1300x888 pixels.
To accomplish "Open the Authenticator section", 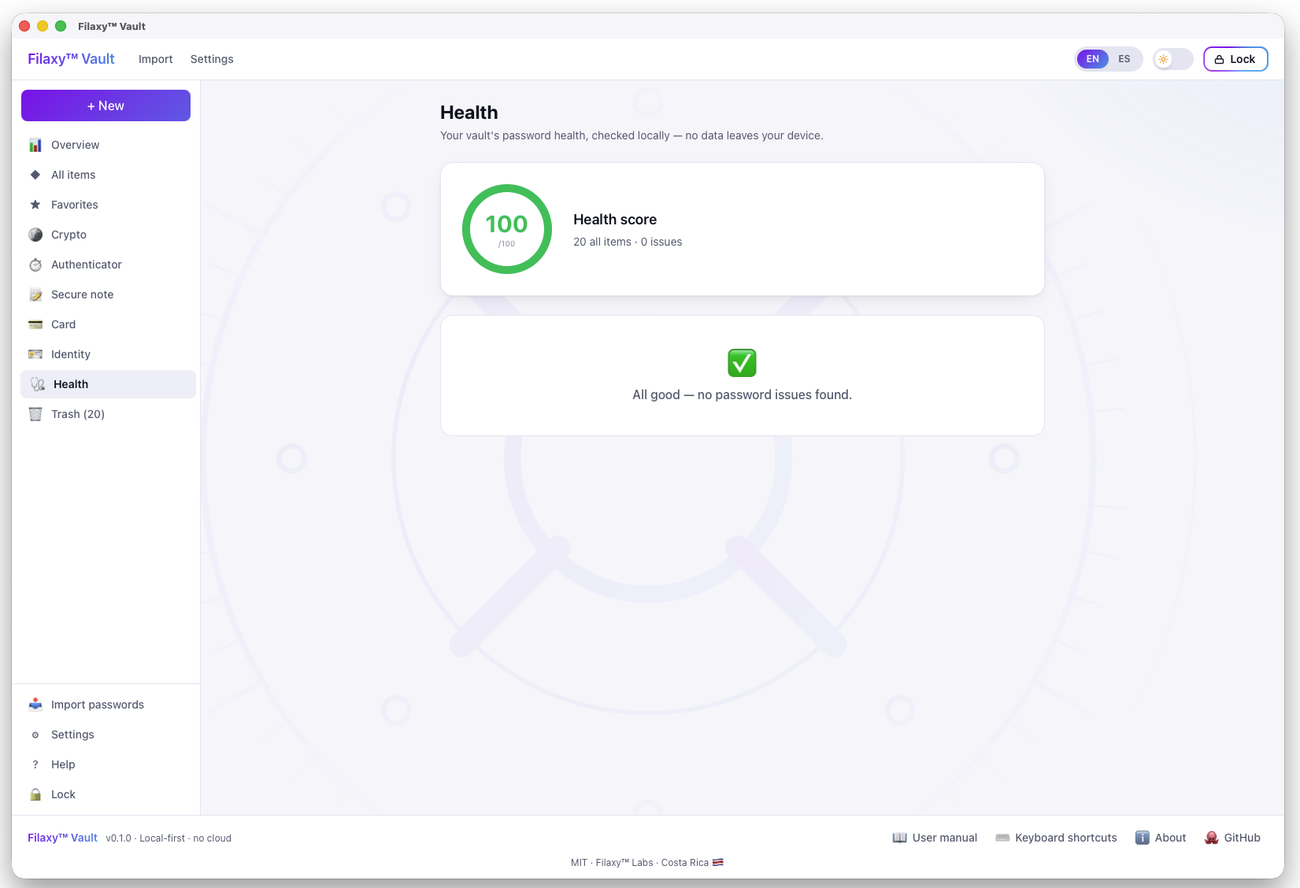I will coord(108,265).
